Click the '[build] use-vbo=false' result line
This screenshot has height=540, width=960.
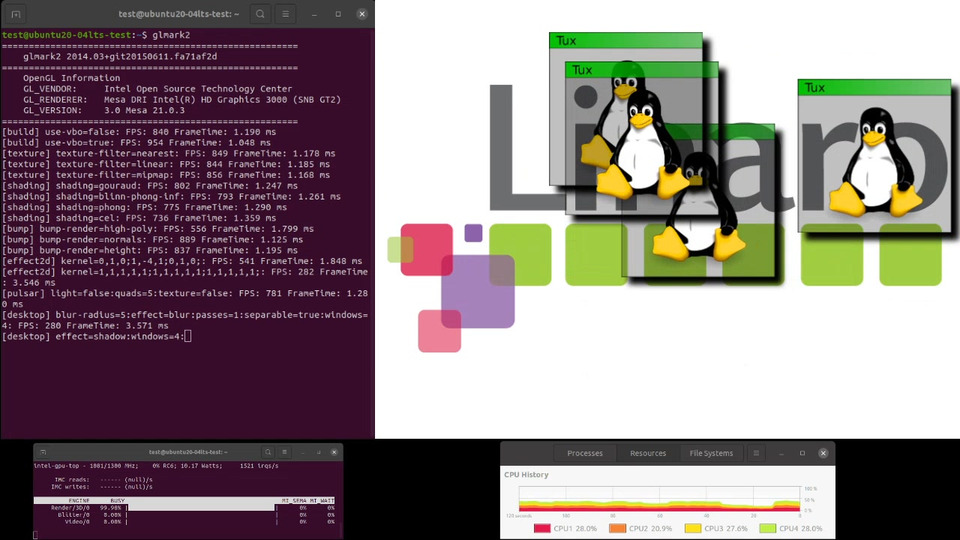click(139, 132)
